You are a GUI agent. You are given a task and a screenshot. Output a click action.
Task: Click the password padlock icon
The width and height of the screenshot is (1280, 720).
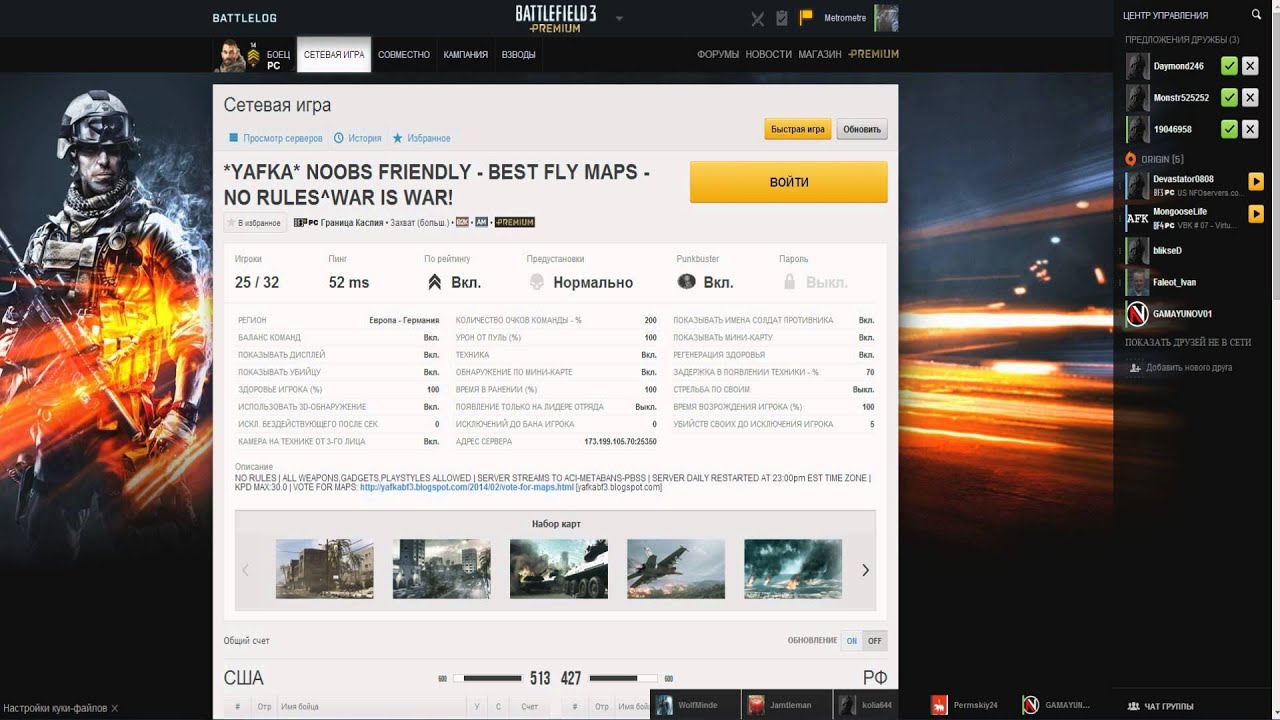789,282
